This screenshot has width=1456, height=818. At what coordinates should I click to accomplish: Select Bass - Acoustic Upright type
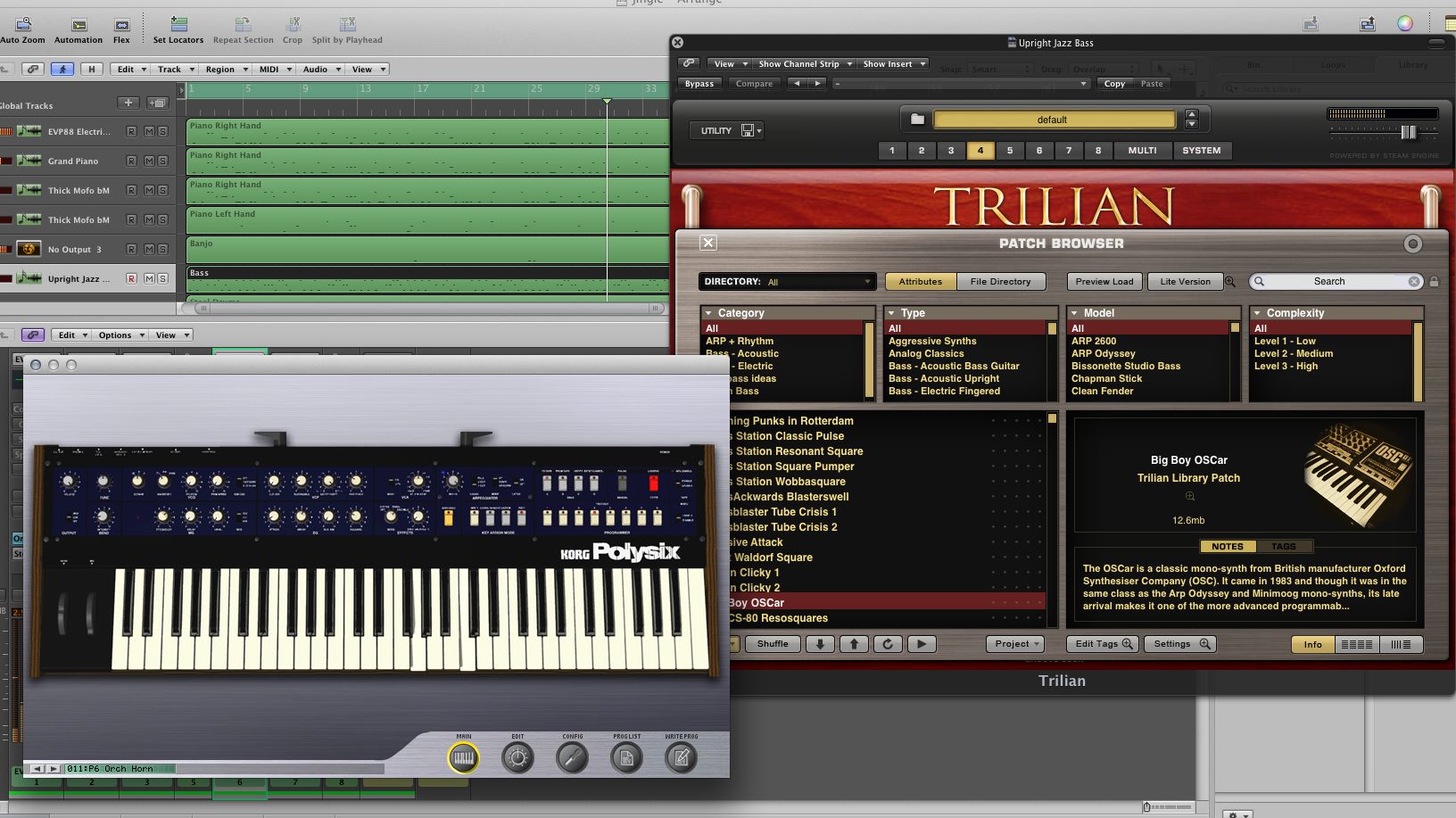[944, 378]
